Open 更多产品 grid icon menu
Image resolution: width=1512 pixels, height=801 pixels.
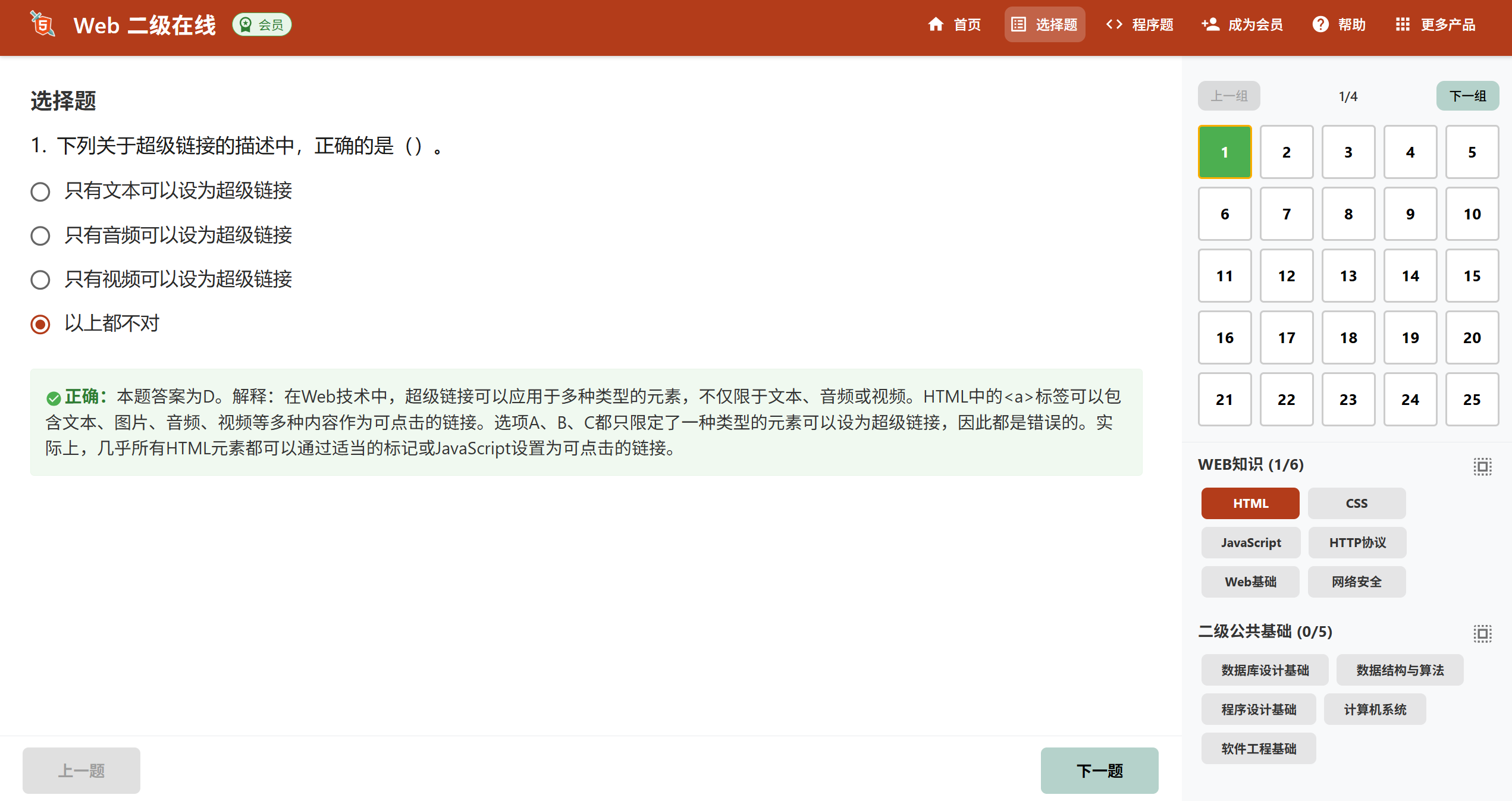[1403, 24]
